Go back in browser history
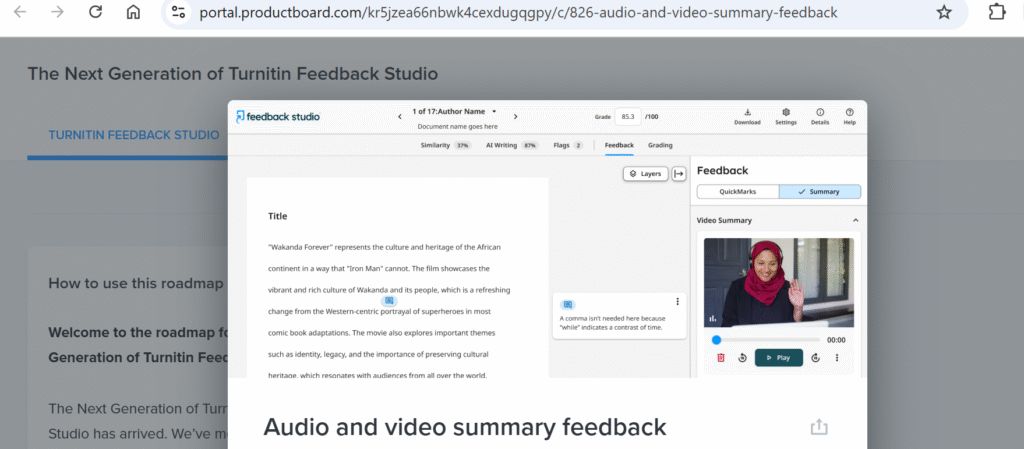Screen dimensions: 1024x449 point(20,12)
